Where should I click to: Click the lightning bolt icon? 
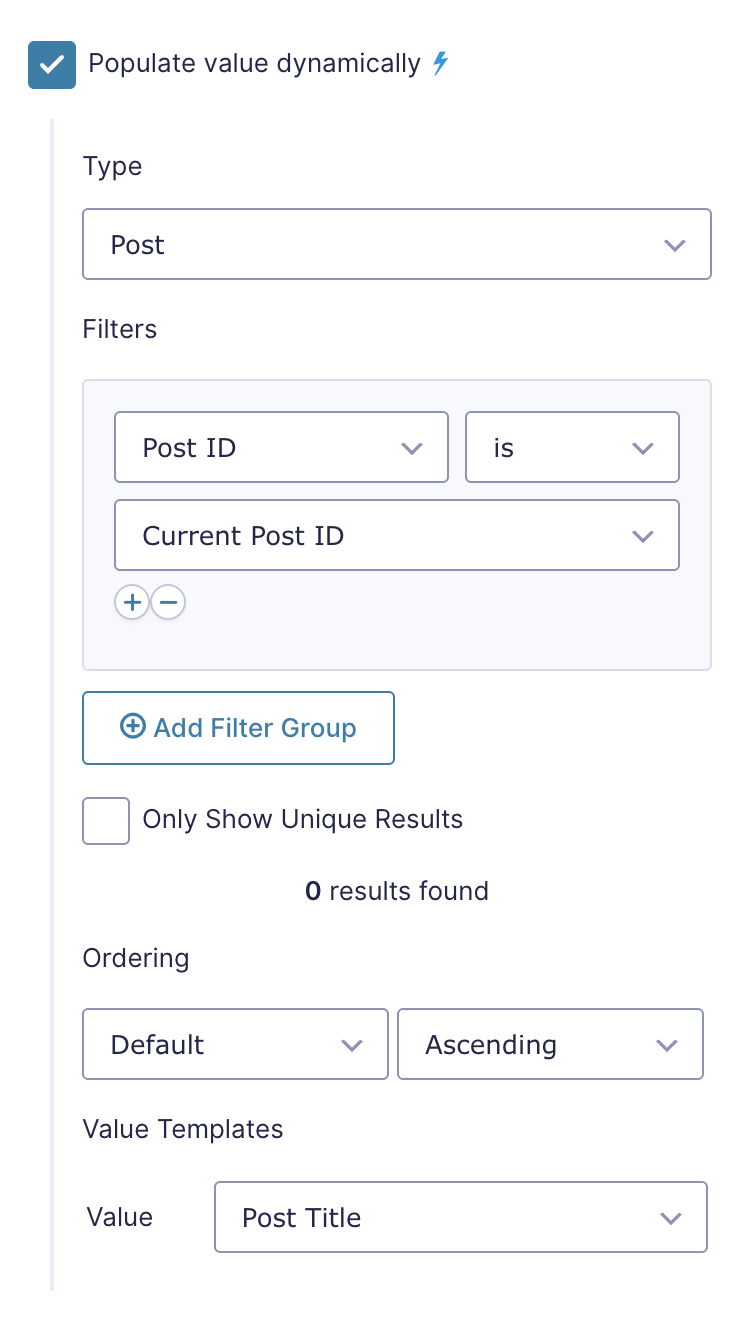coord(440,64)
